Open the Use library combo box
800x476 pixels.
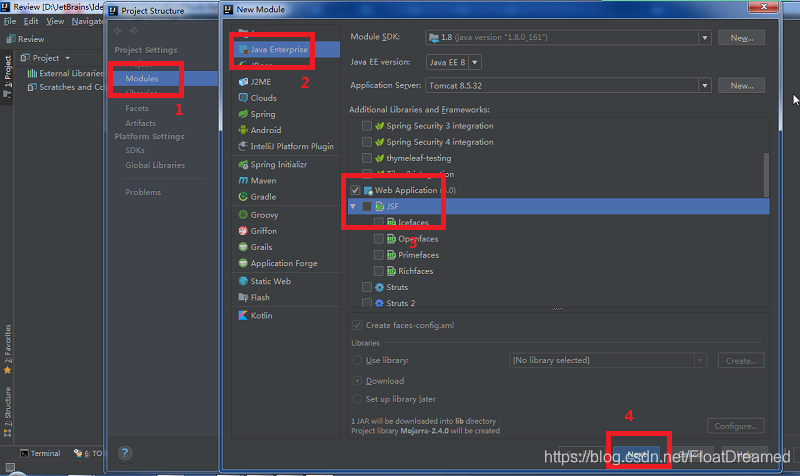click(608, 360)
